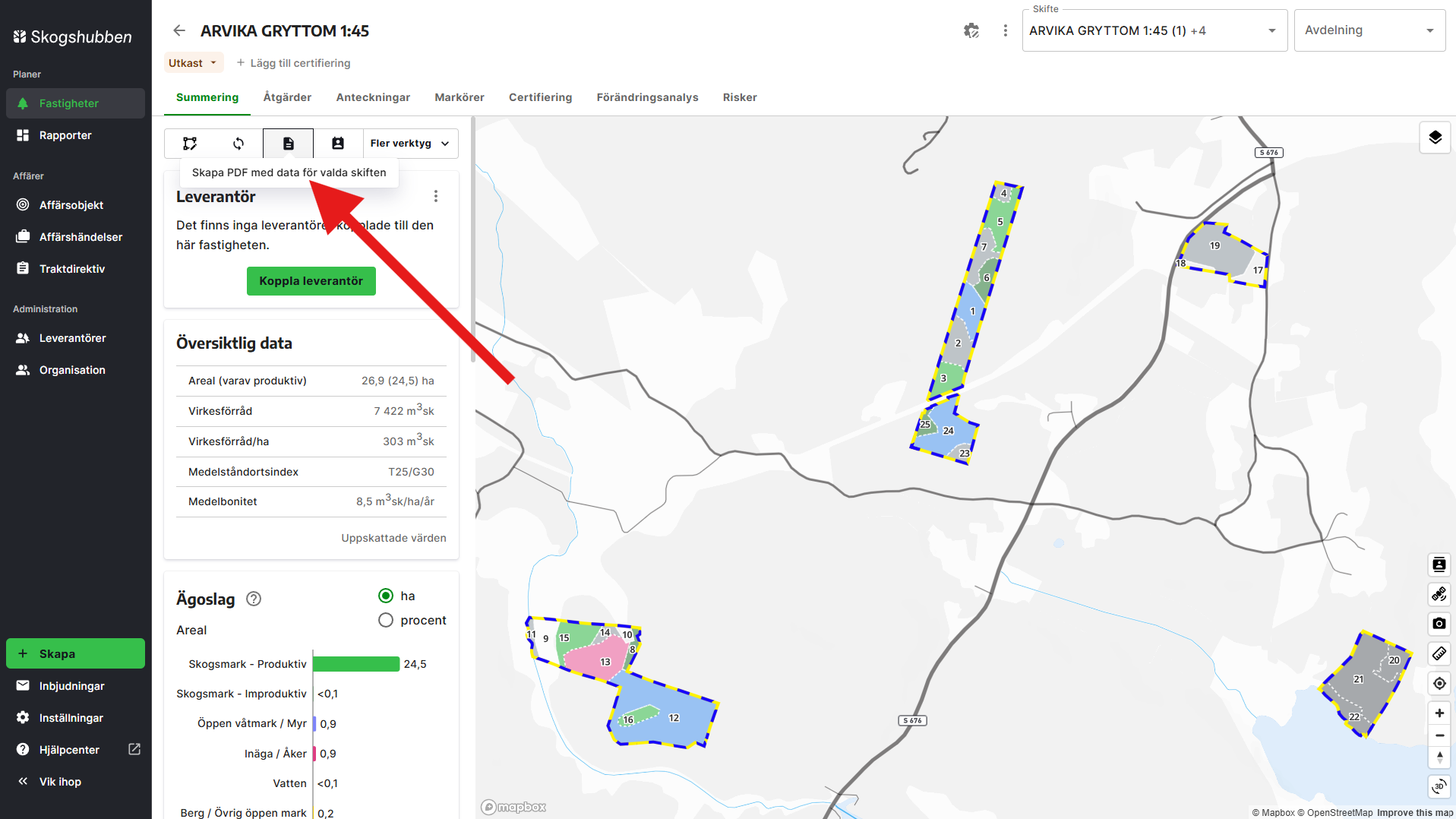Center map on my location

(x=1439, y=683)
